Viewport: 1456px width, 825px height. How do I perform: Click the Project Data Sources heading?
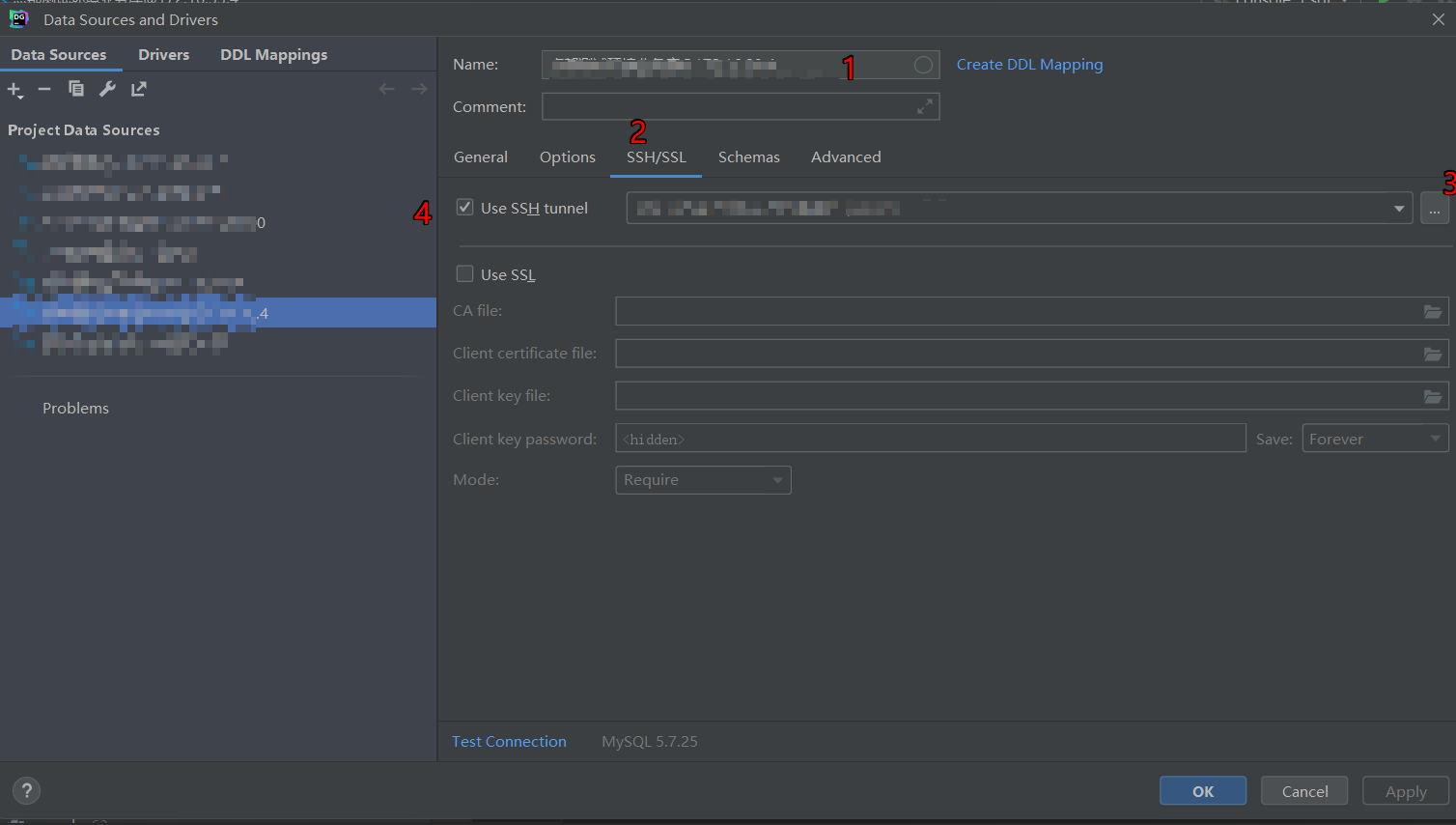point(84,130)
